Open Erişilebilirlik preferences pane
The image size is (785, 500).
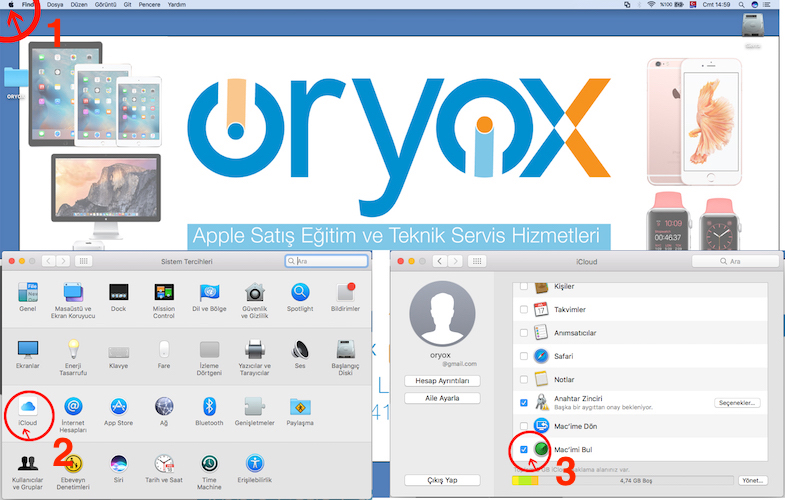pyautogui.click(x=254, y=468)
